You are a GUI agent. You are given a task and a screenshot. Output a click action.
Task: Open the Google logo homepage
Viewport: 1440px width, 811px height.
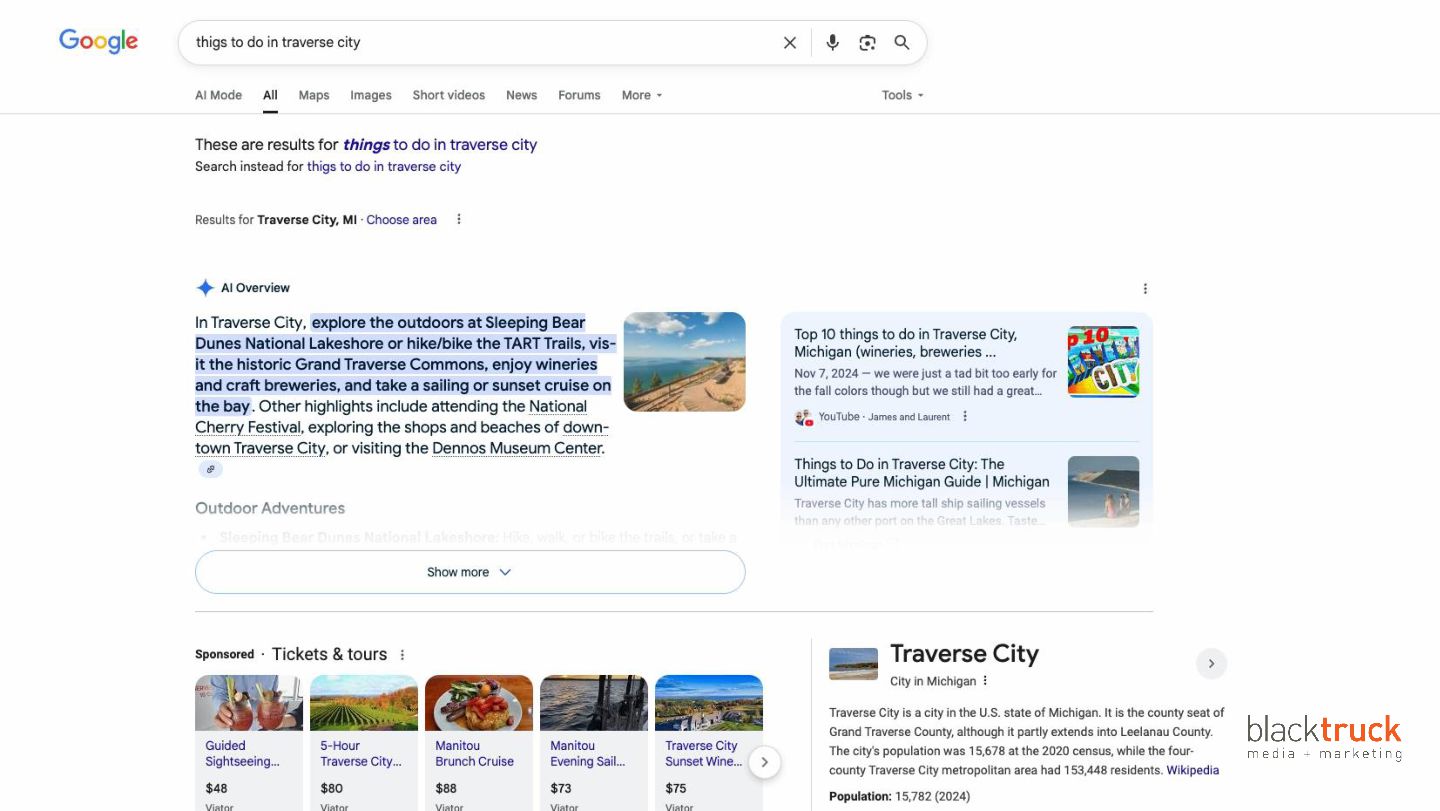pyautogui.click(x=98, y=41)
